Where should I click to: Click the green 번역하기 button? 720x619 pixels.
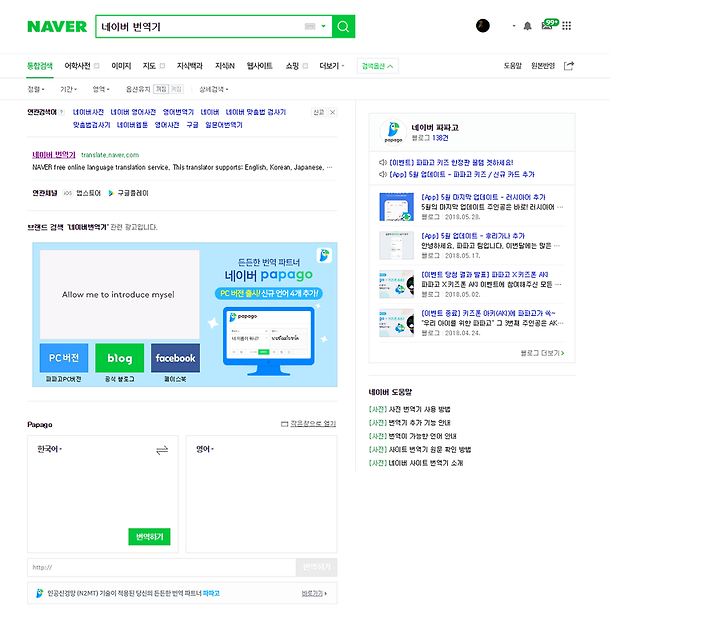coord(149,536)
